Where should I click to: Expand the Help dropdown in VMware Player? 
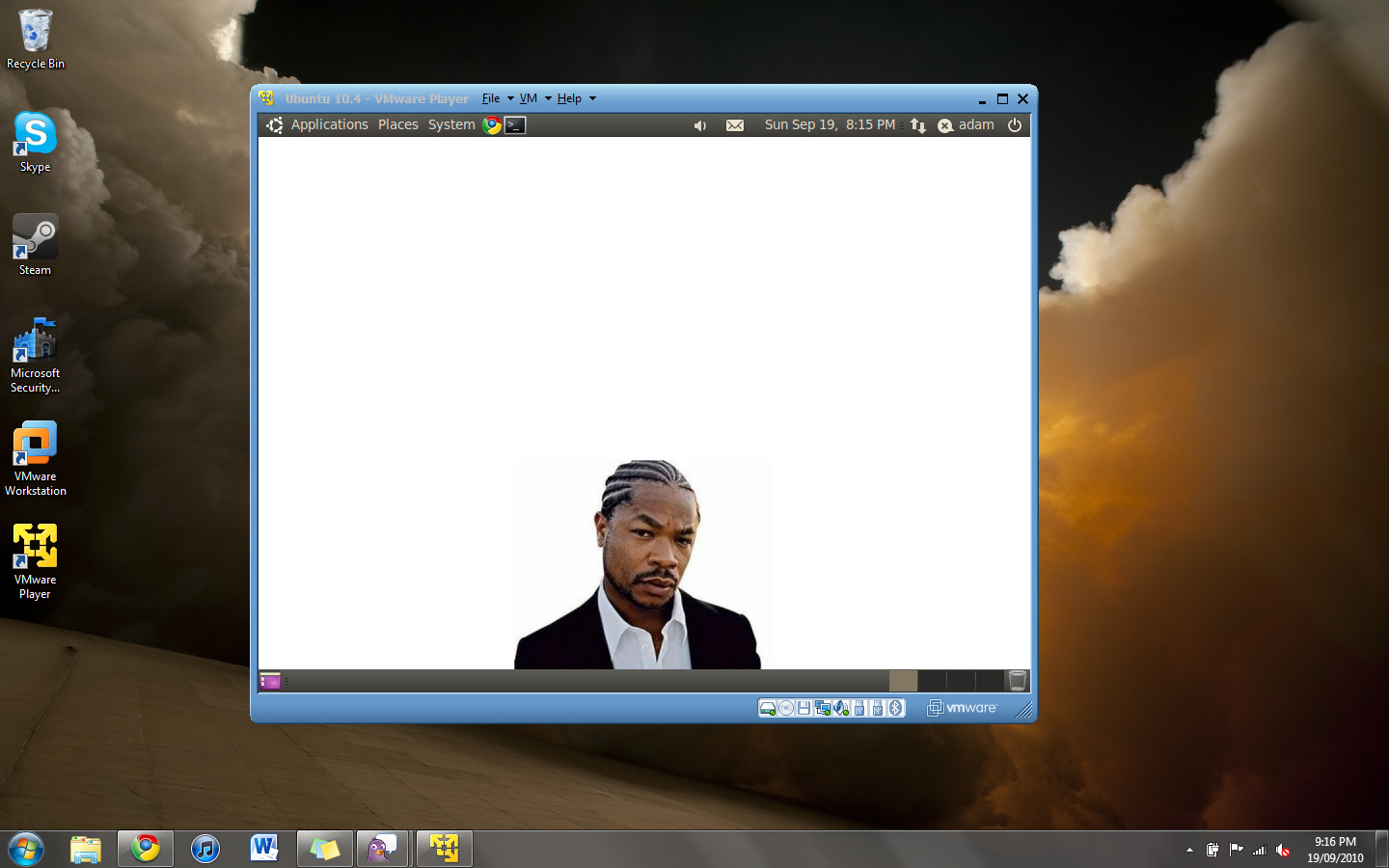point(569,98)
